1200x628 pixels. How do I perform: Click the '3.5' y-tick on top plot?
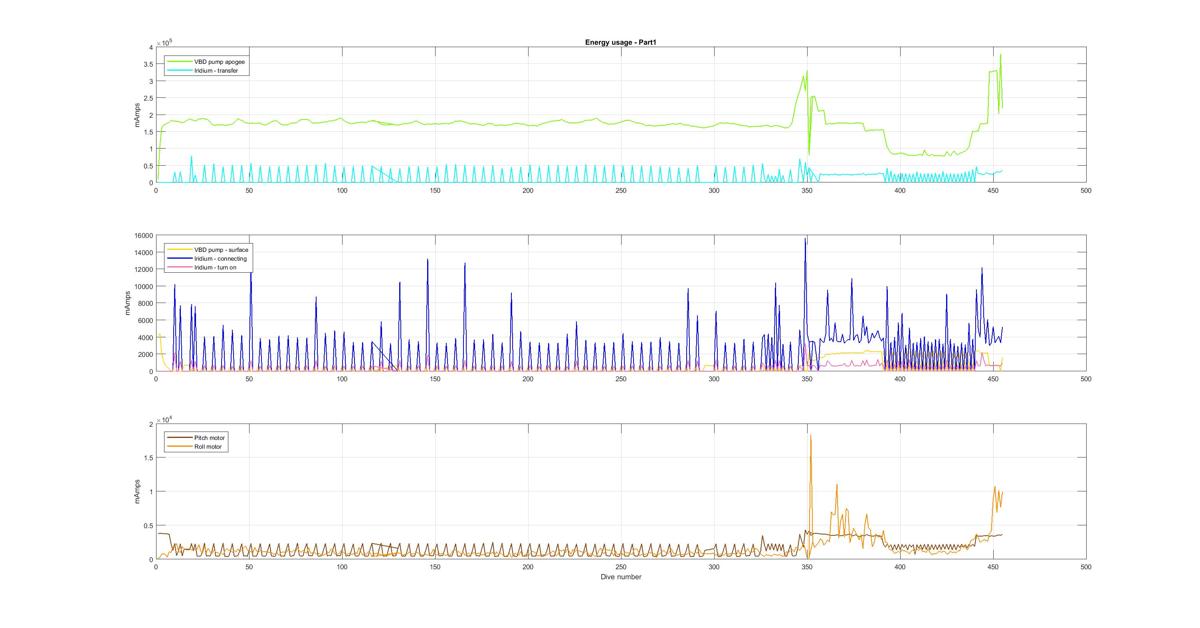coord(148,64)
